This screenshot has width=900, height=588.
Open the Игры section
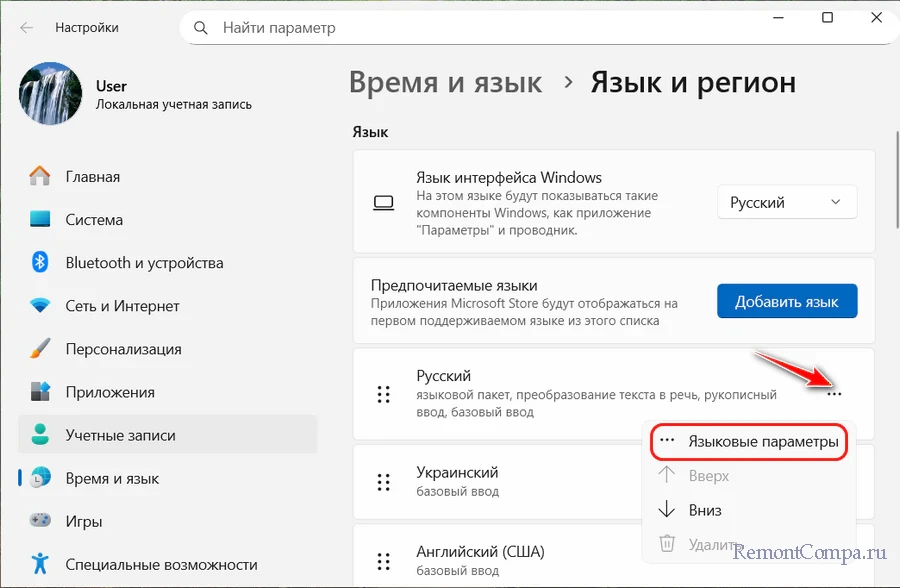[x=85, y=520]
